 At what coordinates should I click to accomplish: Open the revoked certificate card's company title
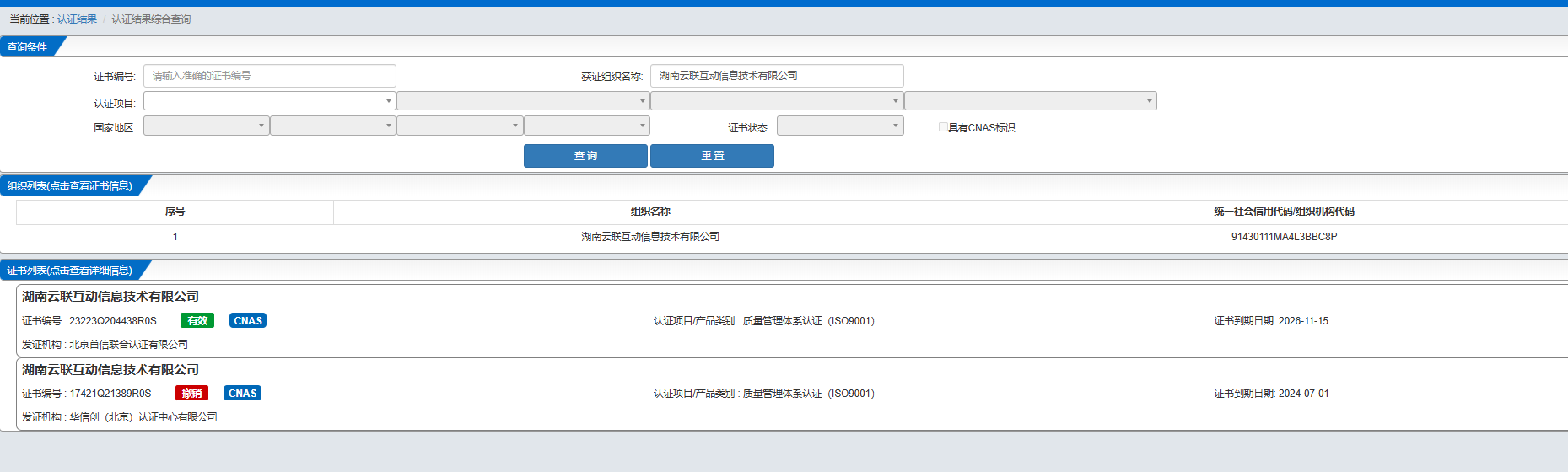pos(110,370)
